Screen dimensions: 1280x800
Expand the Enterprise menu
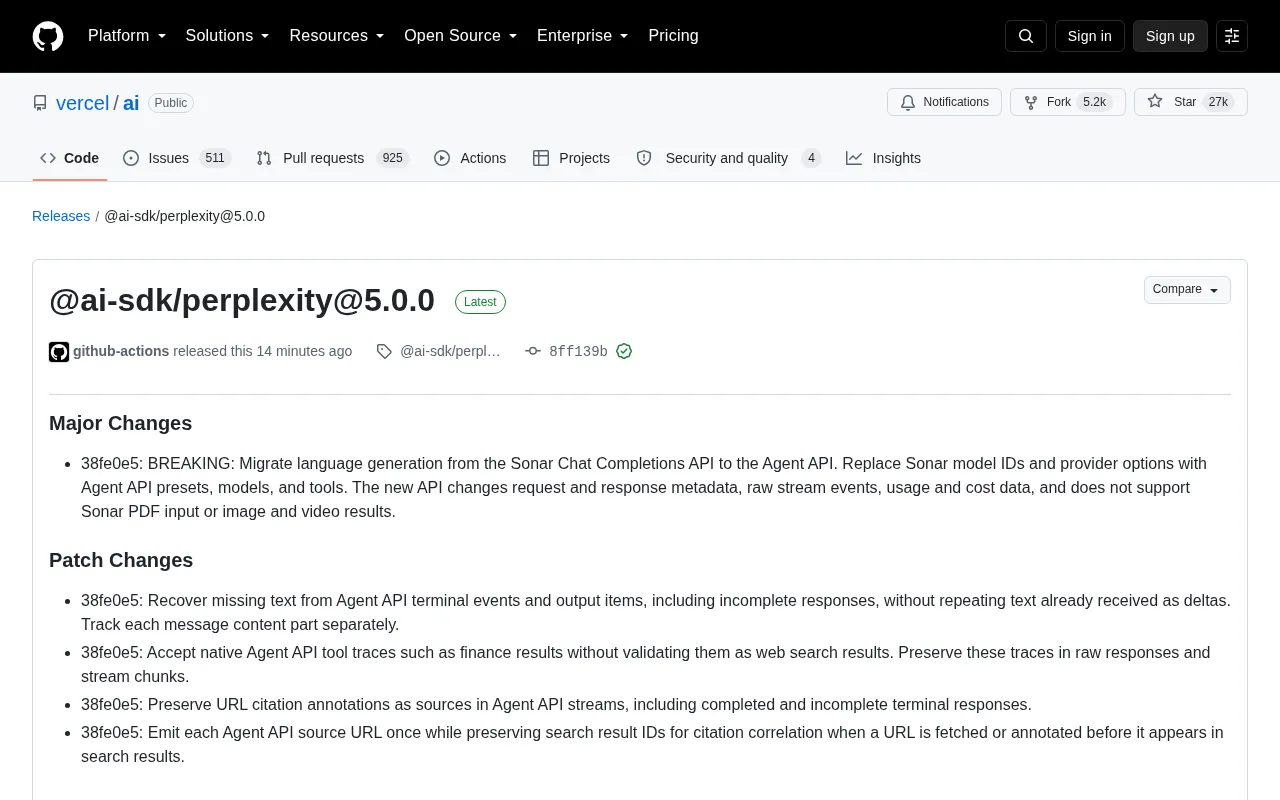(583, 36)
